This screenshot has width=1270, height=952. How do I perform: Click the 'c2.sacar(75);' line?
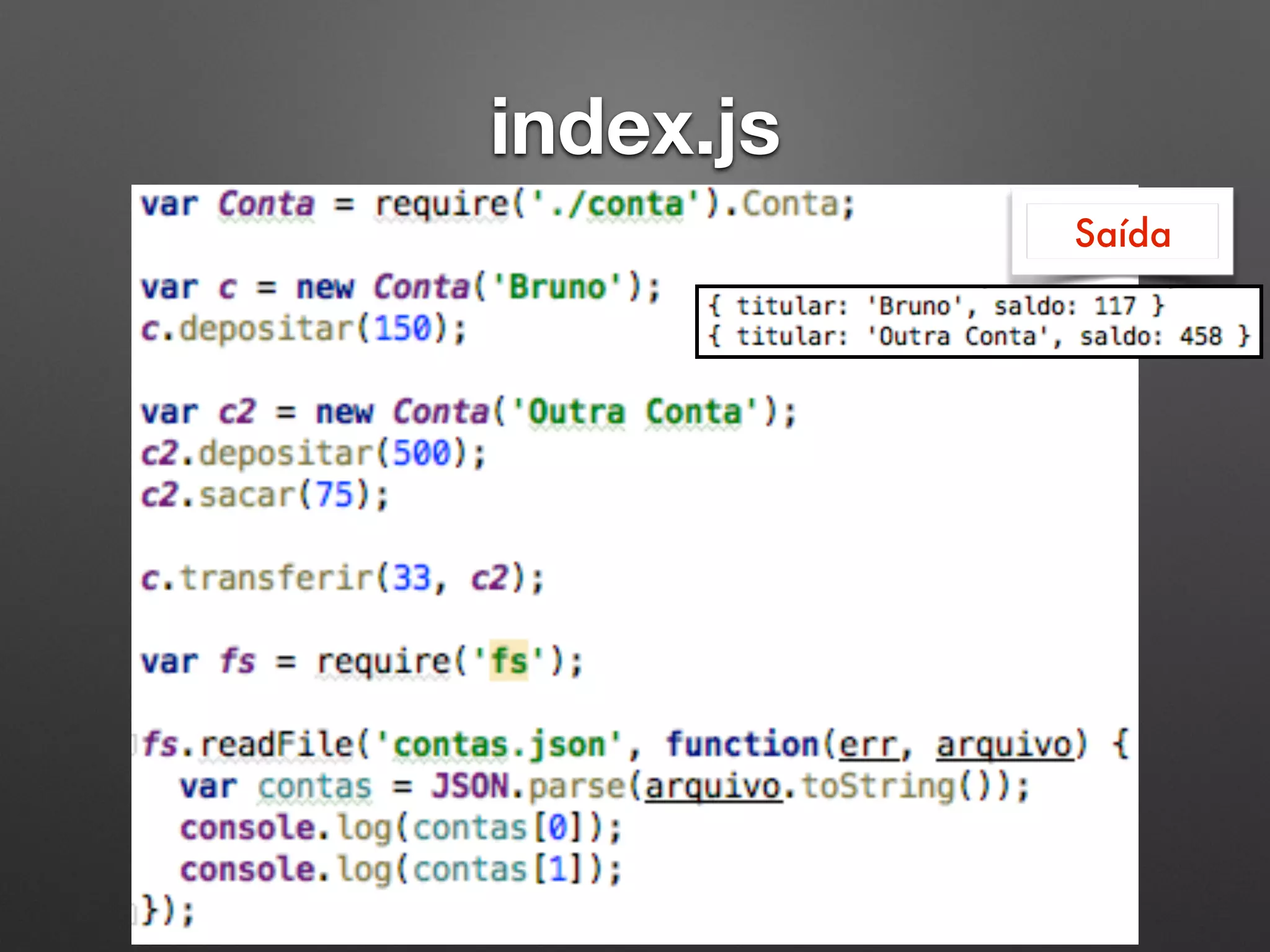[x=264, y=495]
